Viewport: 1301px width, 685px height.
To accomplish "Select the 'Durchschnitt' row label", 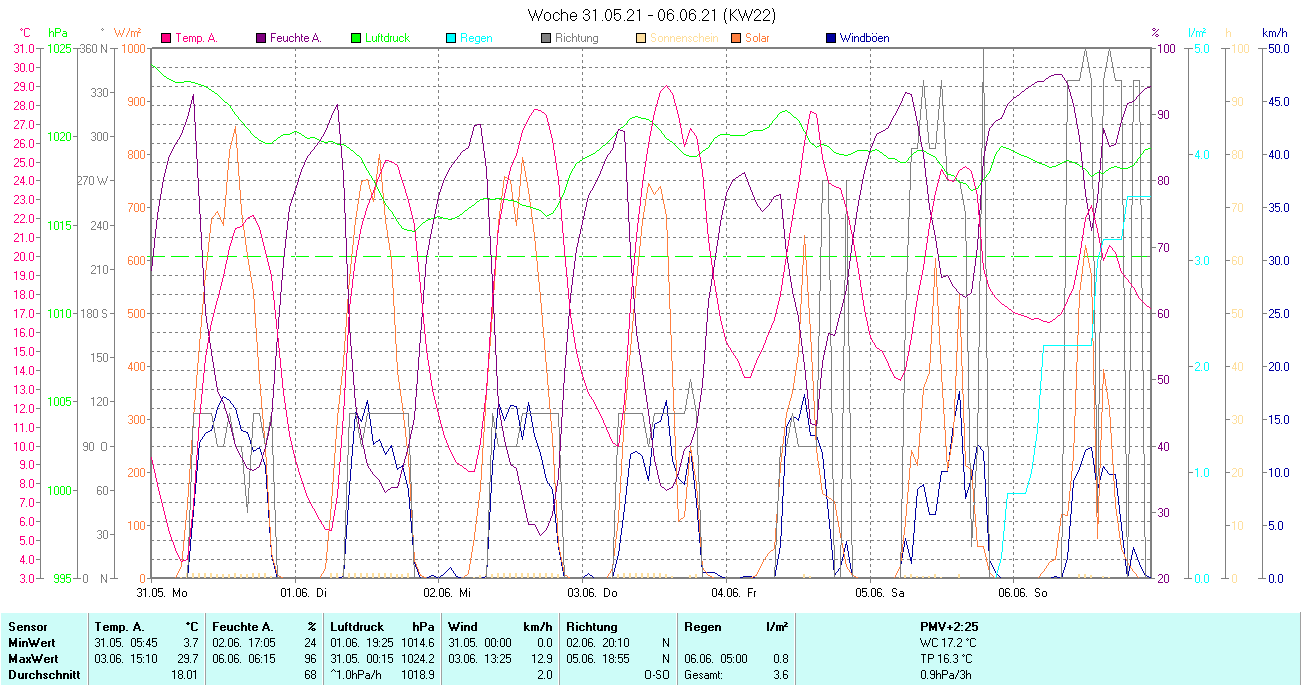I will point(42,675).
